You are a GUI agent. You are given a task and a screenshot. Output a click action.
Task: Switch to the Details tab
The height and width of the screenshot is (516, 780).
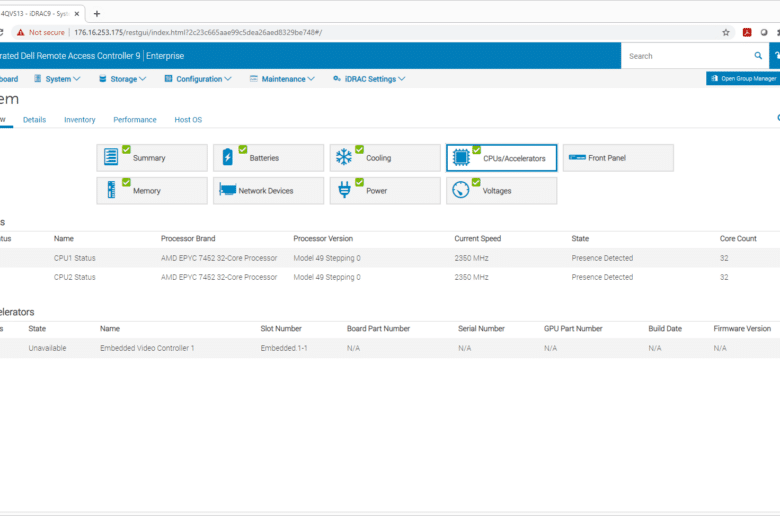tap(34, 119)
